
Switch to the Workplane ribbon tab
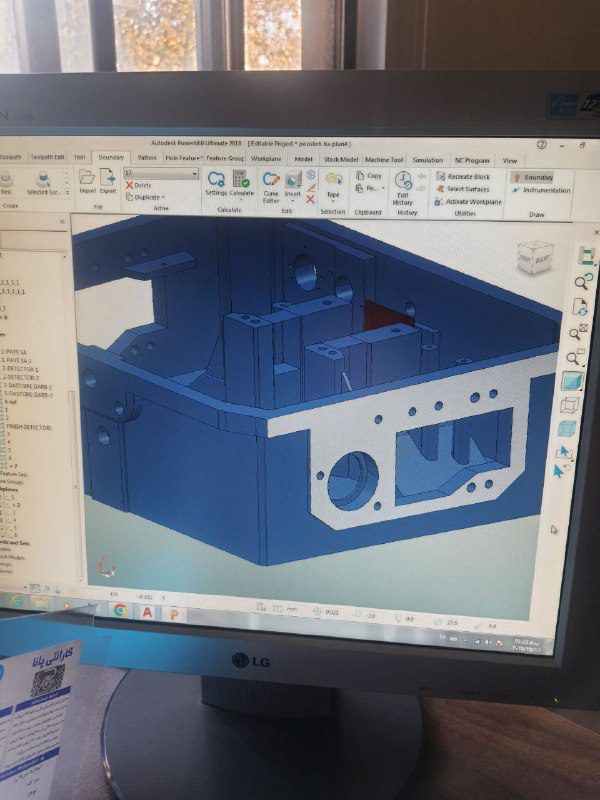(x=266, y=158)
